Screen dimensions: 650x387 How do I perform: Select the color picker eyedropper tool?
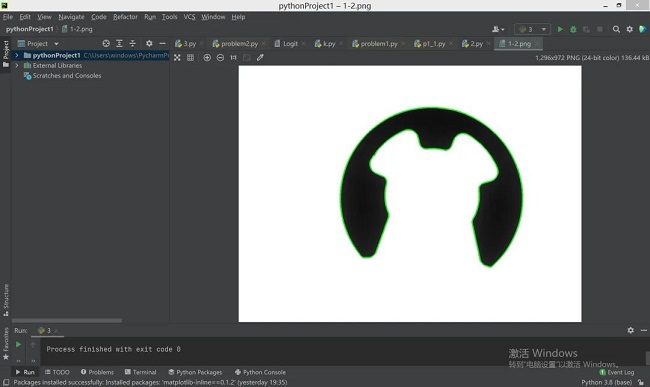coord(260,58)
